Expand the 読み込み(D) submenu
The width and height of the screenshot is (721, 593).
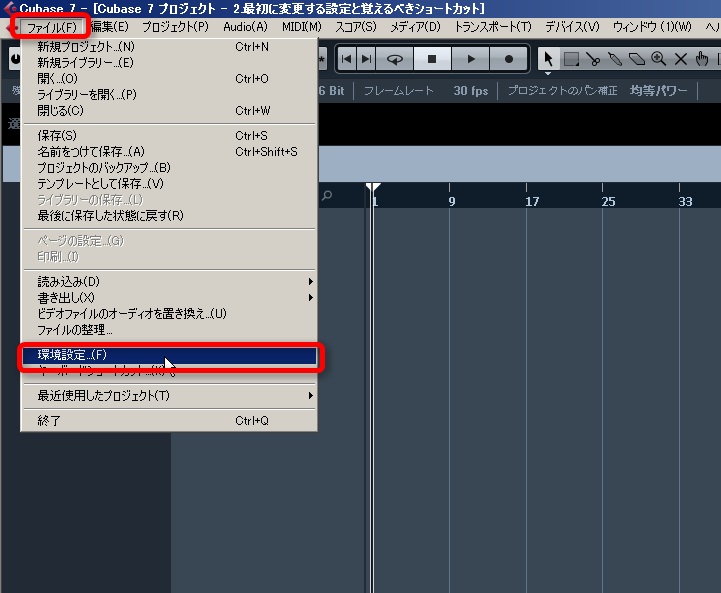coord(169,281)
